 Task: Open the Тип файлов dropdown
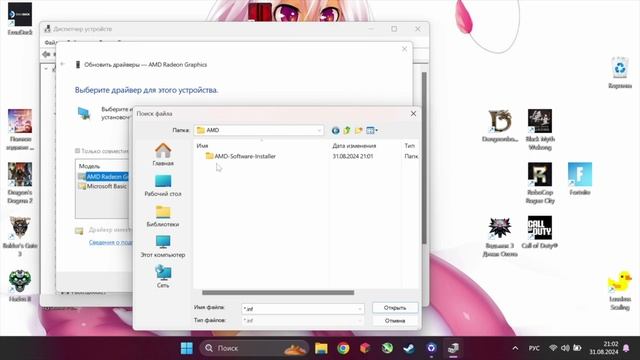(302, 321)
